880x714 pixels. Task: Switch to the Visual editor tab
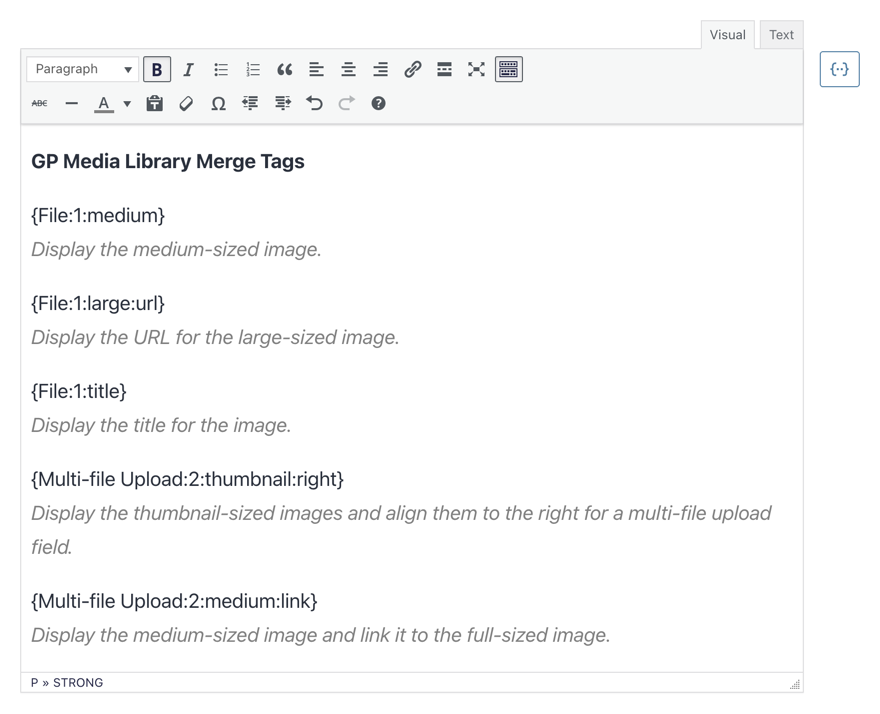click(x=727, y=35)
